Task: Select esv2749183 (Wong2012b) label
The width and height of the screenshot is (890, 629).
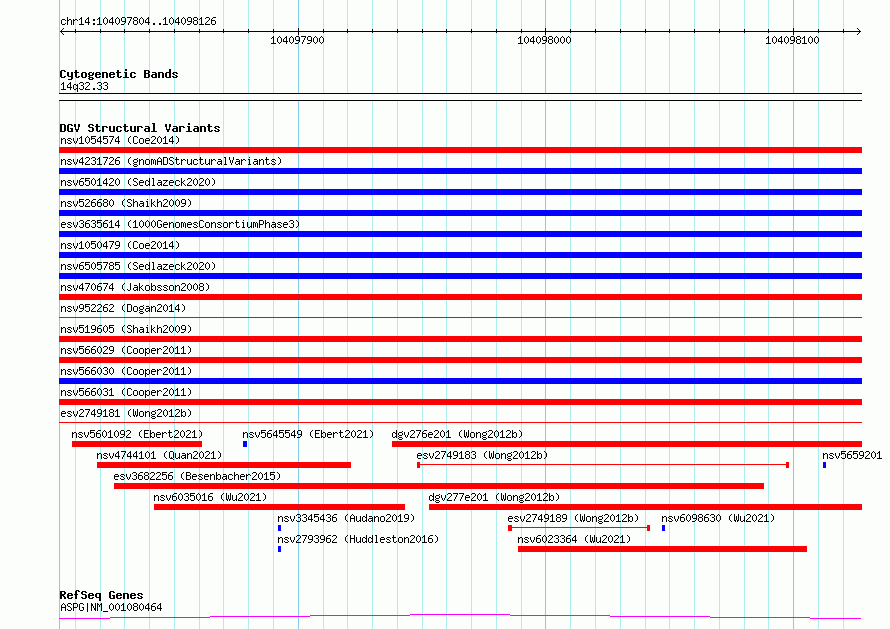Action: [482, 455]
